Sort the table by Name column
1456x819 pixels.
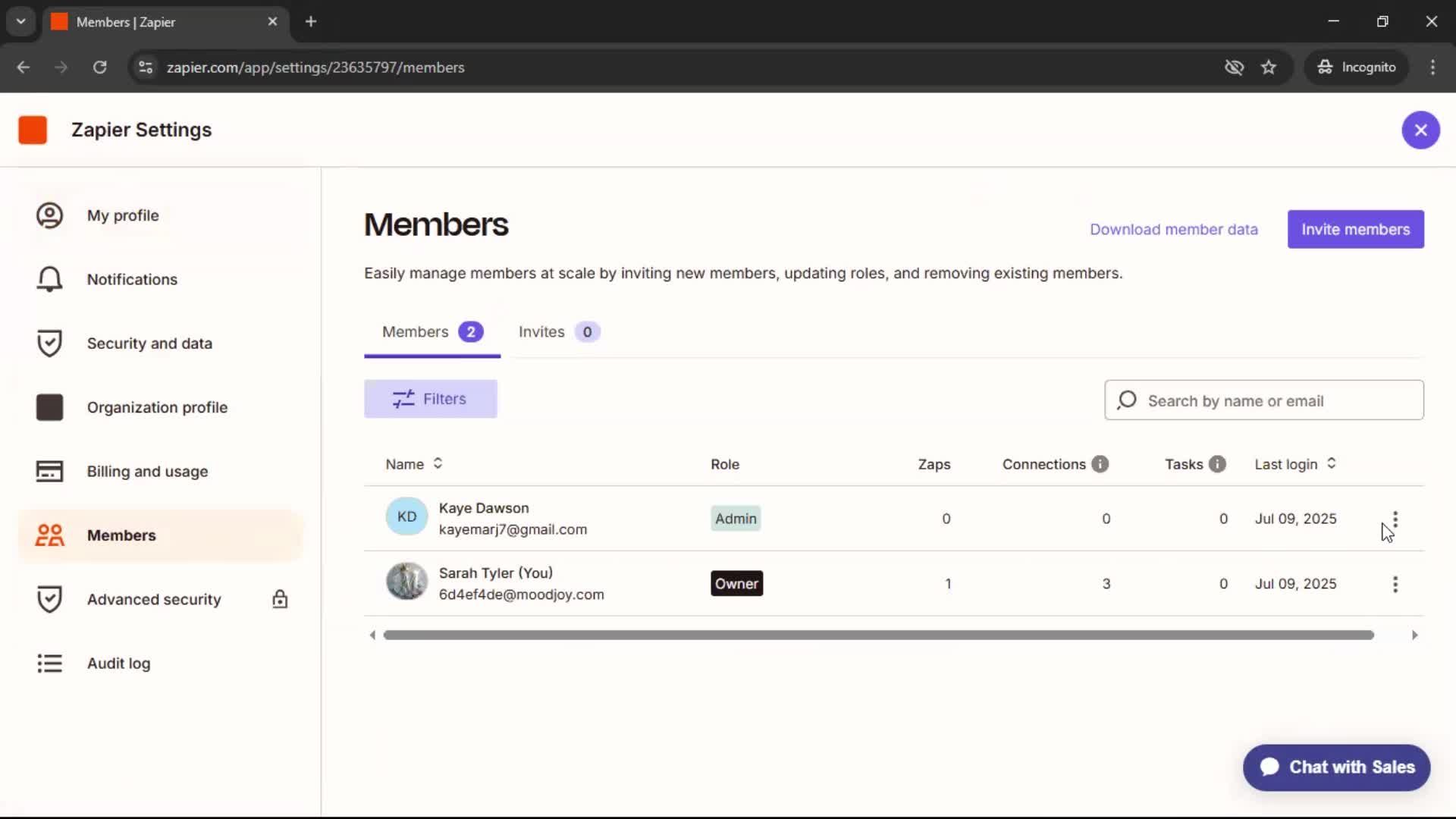tap(414, 464)
